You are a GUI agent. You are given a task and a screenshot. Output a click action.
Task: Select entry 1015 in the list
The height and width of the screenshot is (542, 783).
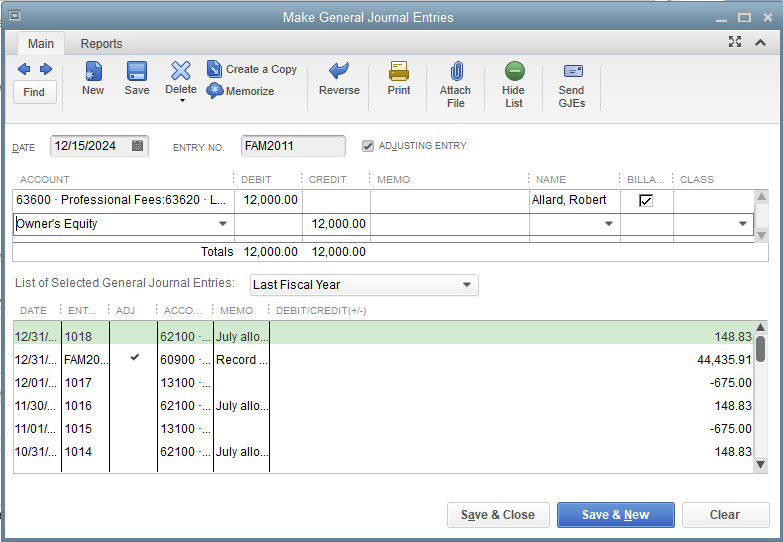tap(384, 429)
